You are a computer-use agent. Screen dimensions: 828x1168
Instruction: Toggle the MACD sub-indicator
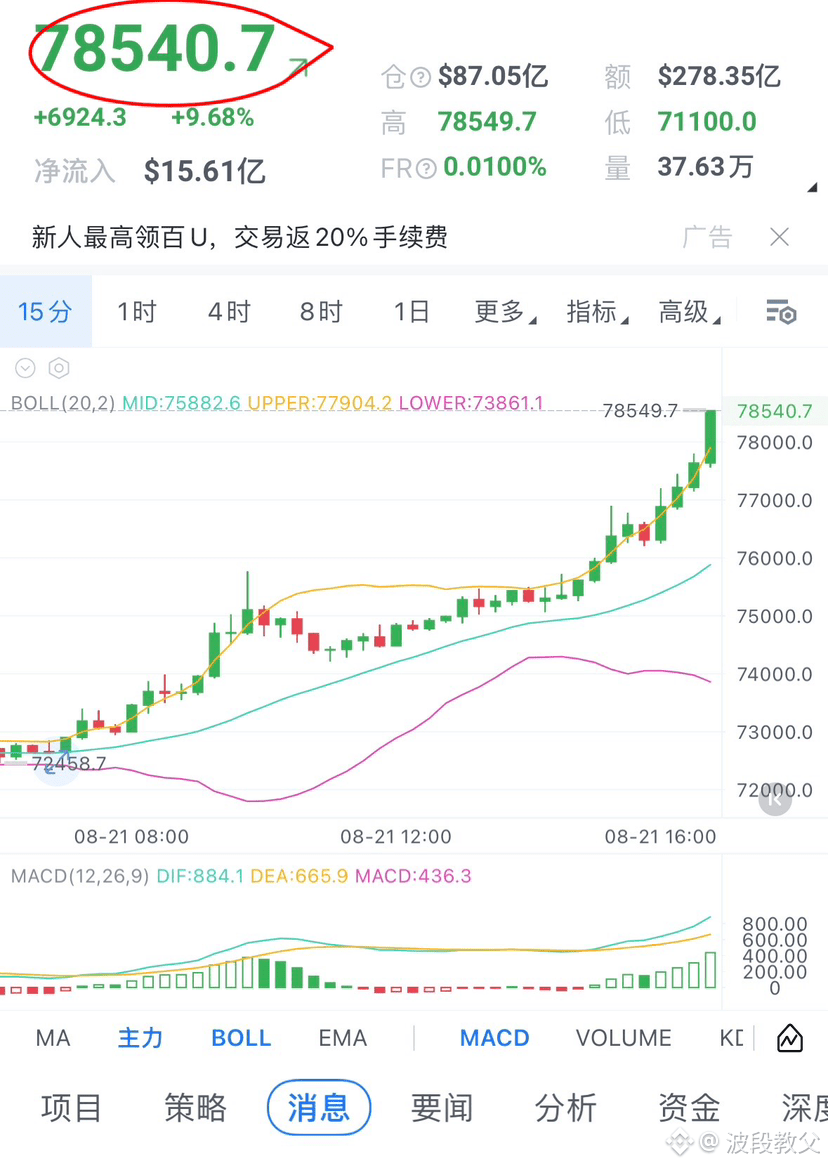[494, 1038]
